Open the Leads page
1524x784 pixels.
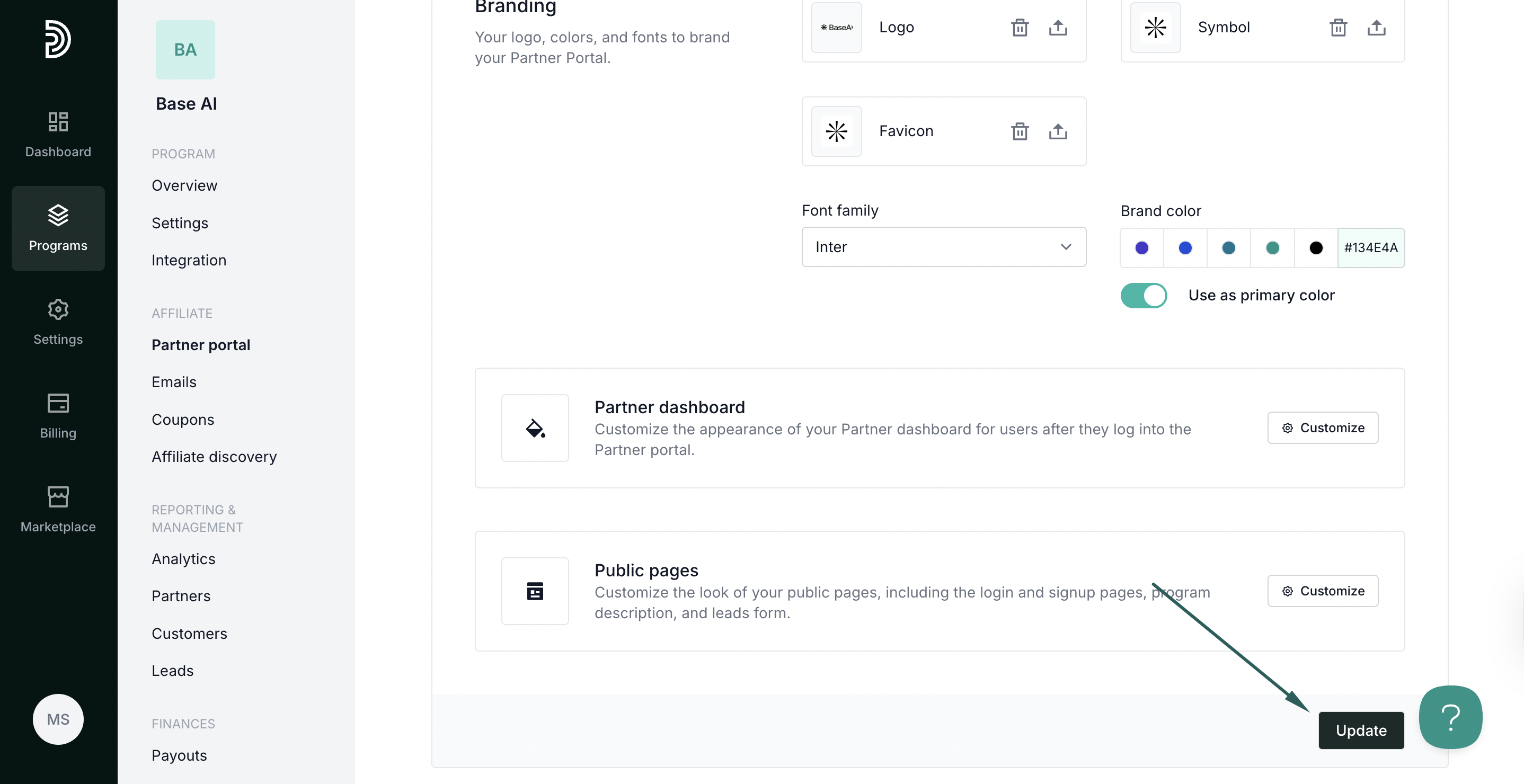tap(173, 671)
